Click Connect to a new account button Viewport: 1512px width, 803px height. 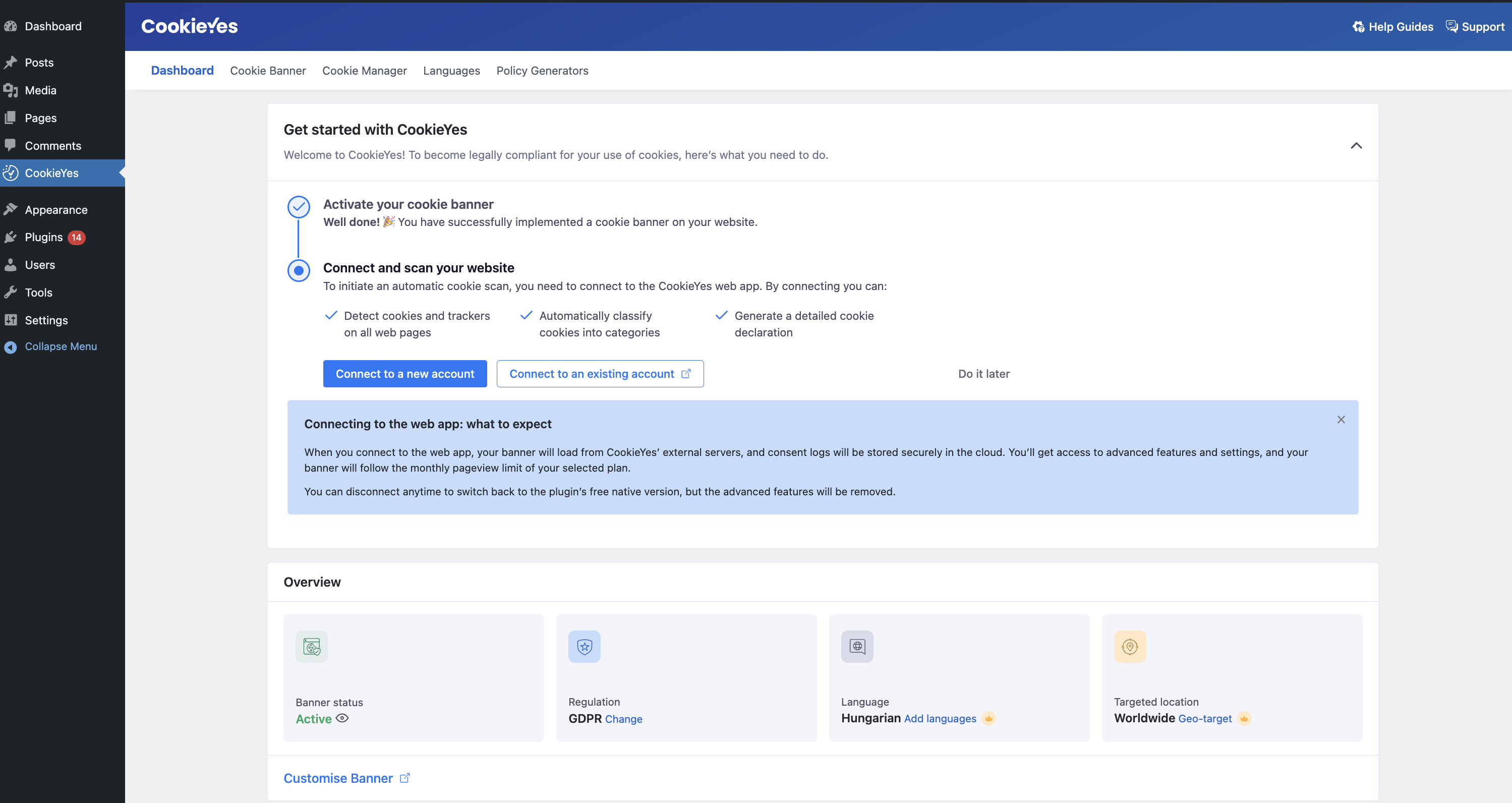405,374
